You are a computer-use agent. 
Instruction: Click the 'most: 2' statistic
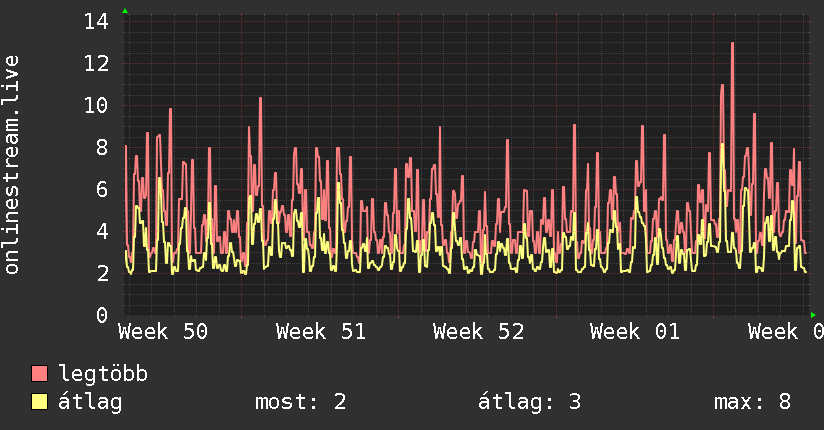pyautogui.click(x=301, y=402)
